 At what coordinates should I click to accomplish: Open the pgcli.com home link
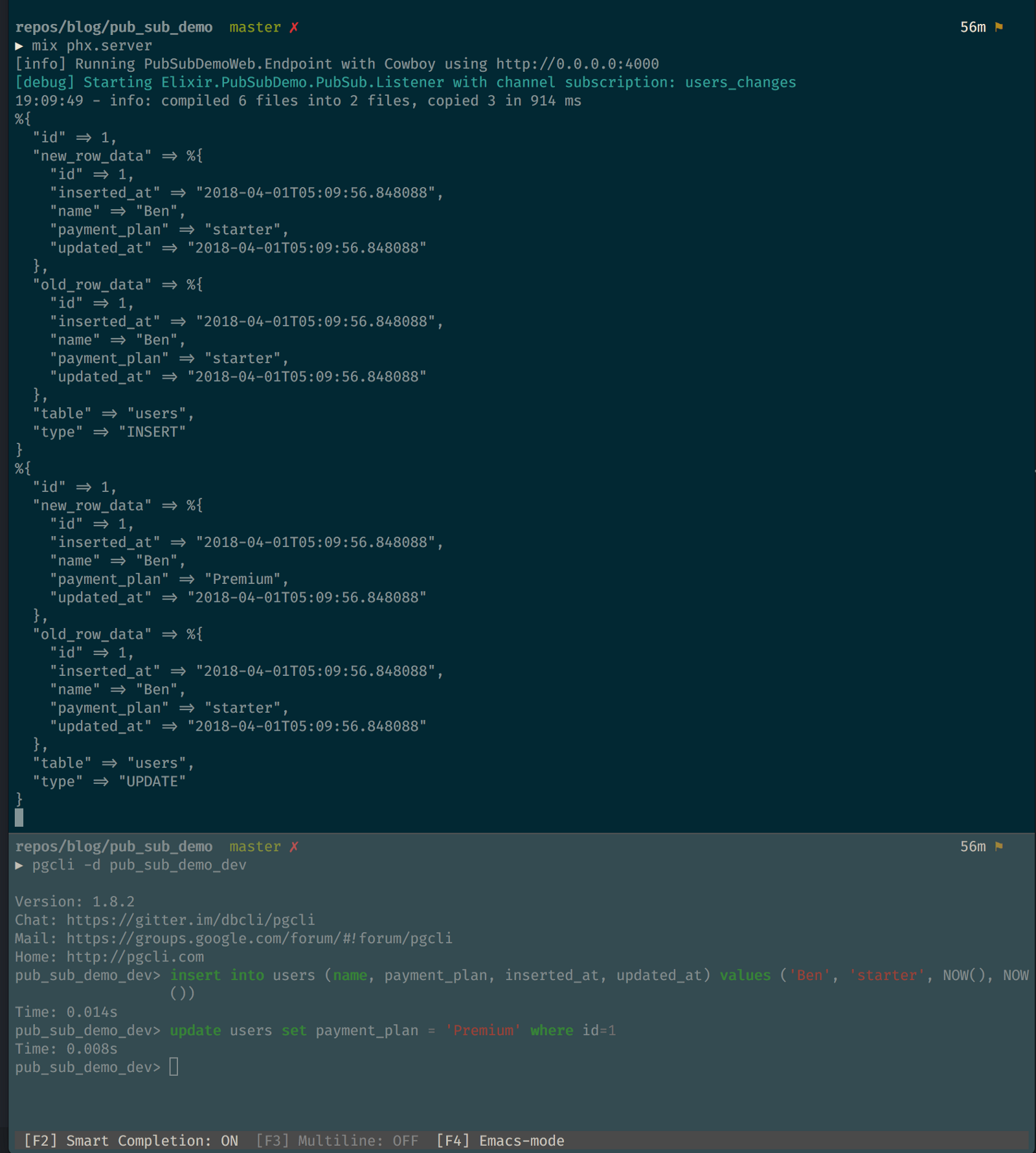pos(135,957)
